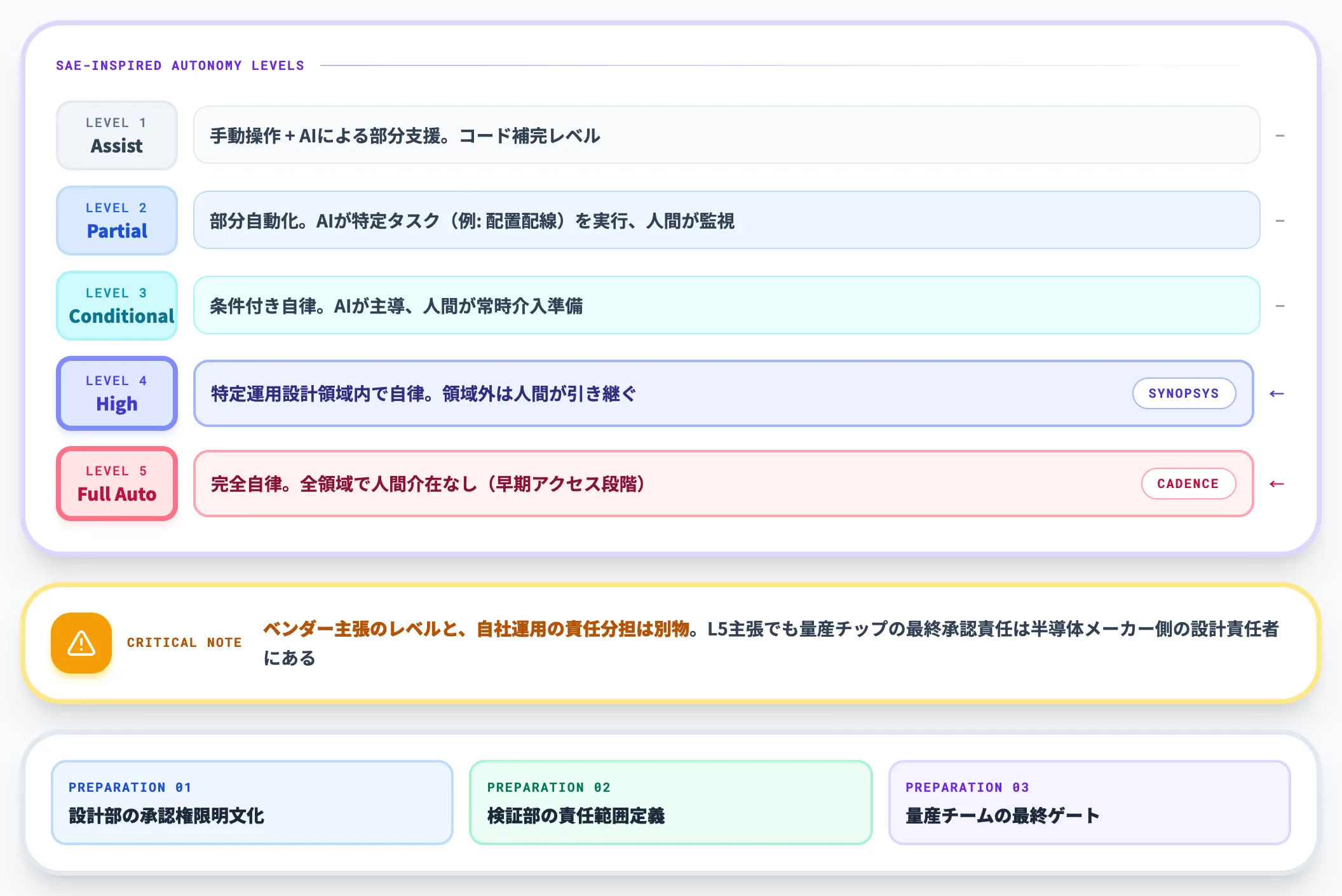This screenshot has height=896, width=1342.
Task: Click the text 条件付き自律。AIが主導
Action: [x=308, y=306]
